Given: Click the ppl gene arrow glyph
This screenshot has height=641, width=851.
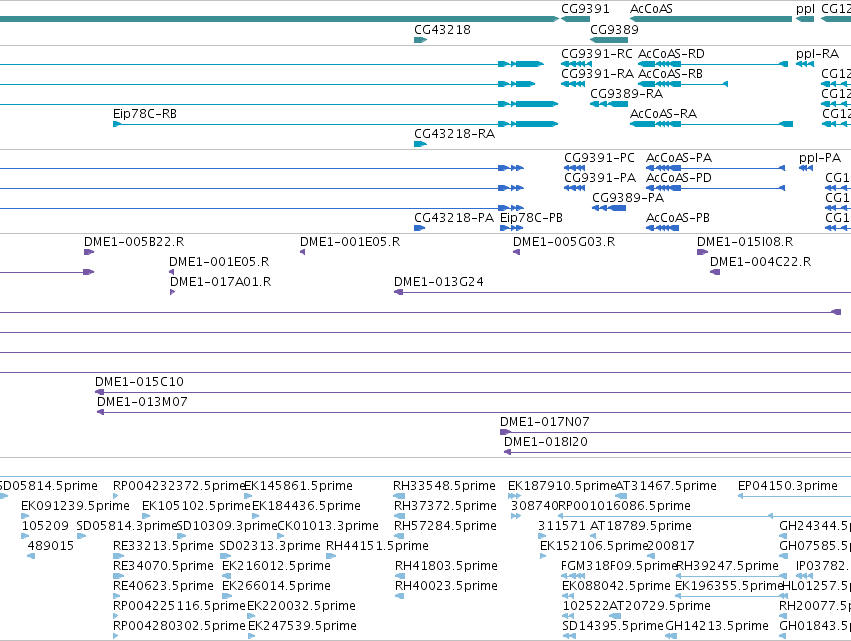Looking at the screenshot, I should tap(805, 20).
